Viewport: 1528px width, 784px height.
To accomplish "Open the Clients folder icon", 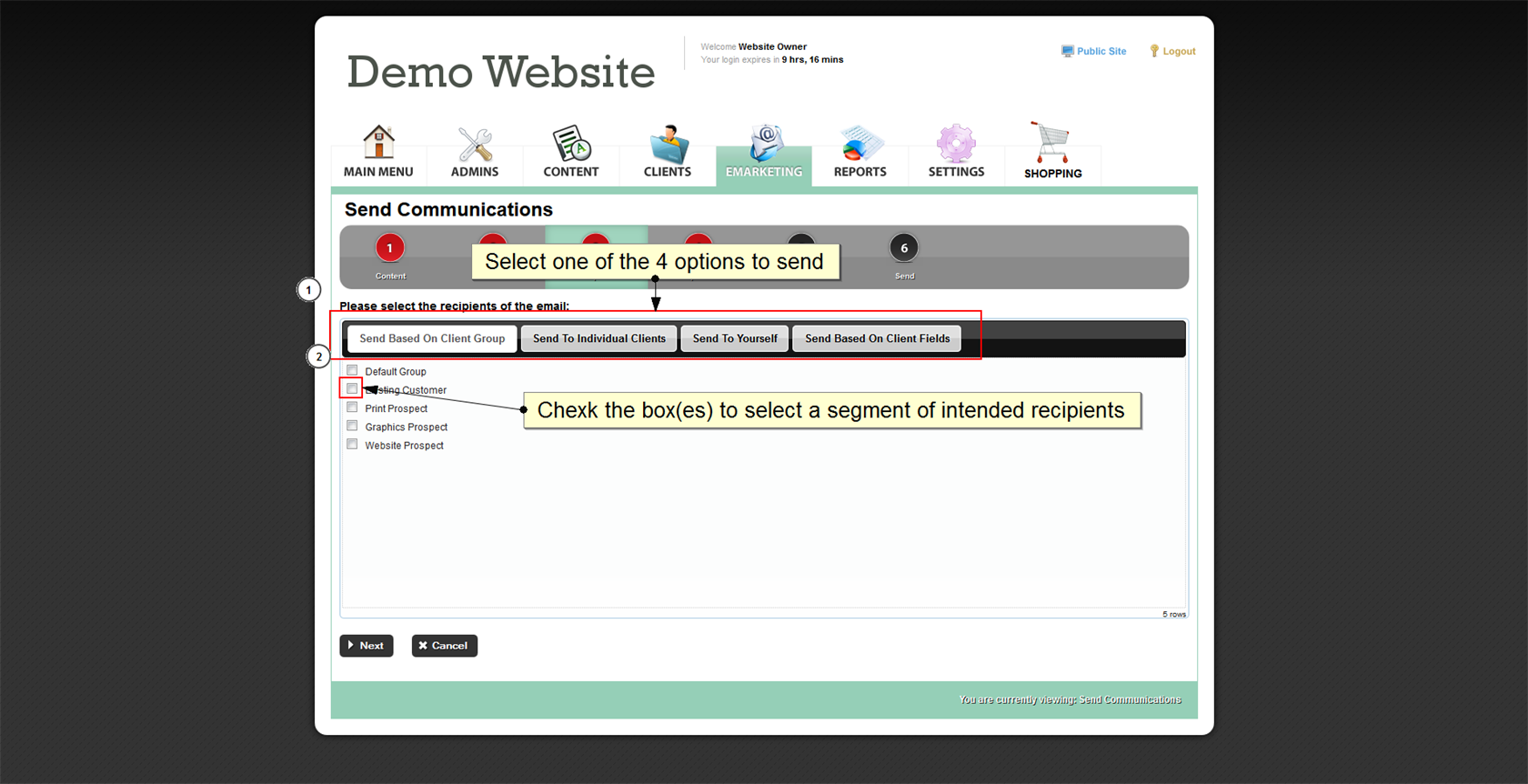I will (x=668, y=144).
